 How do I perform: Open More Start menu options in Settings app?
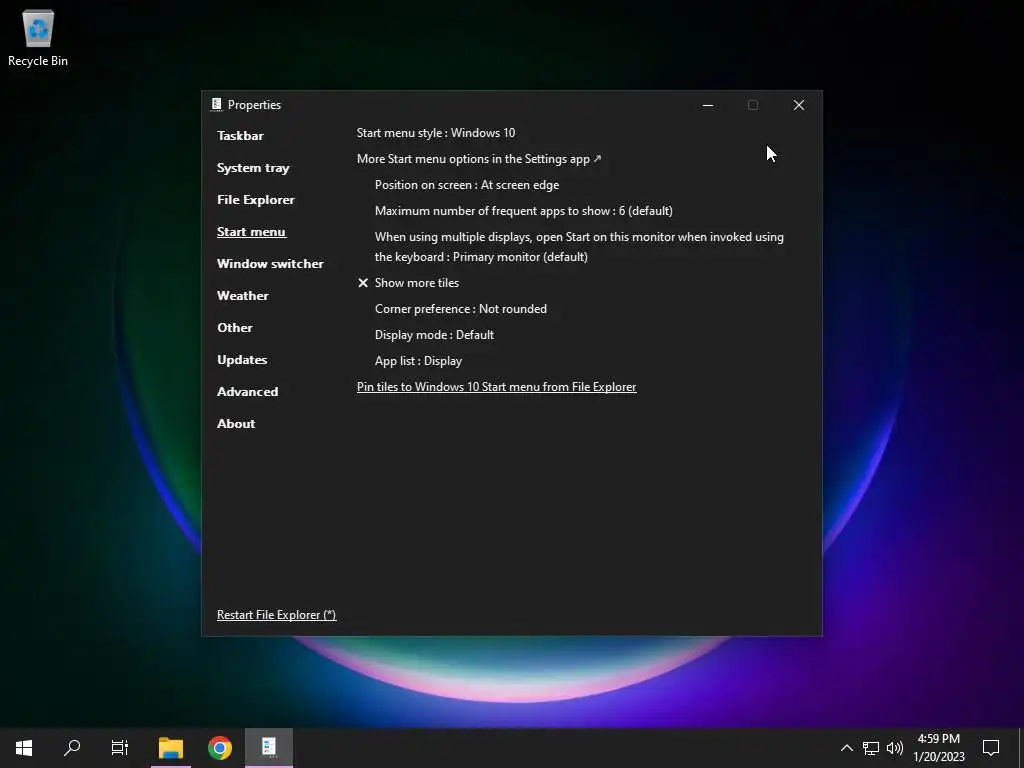479,159
